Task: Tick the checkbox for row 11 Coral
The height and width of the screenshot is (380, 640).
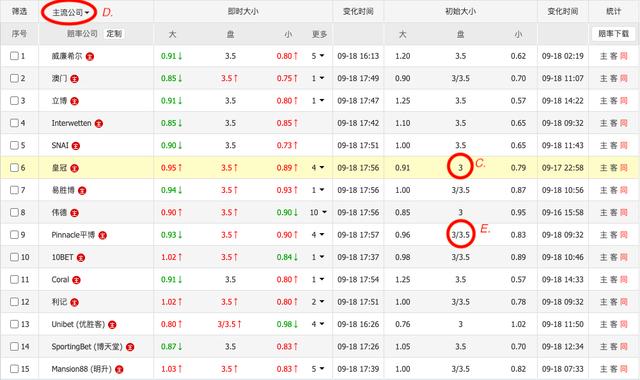Action: point(14,280)
